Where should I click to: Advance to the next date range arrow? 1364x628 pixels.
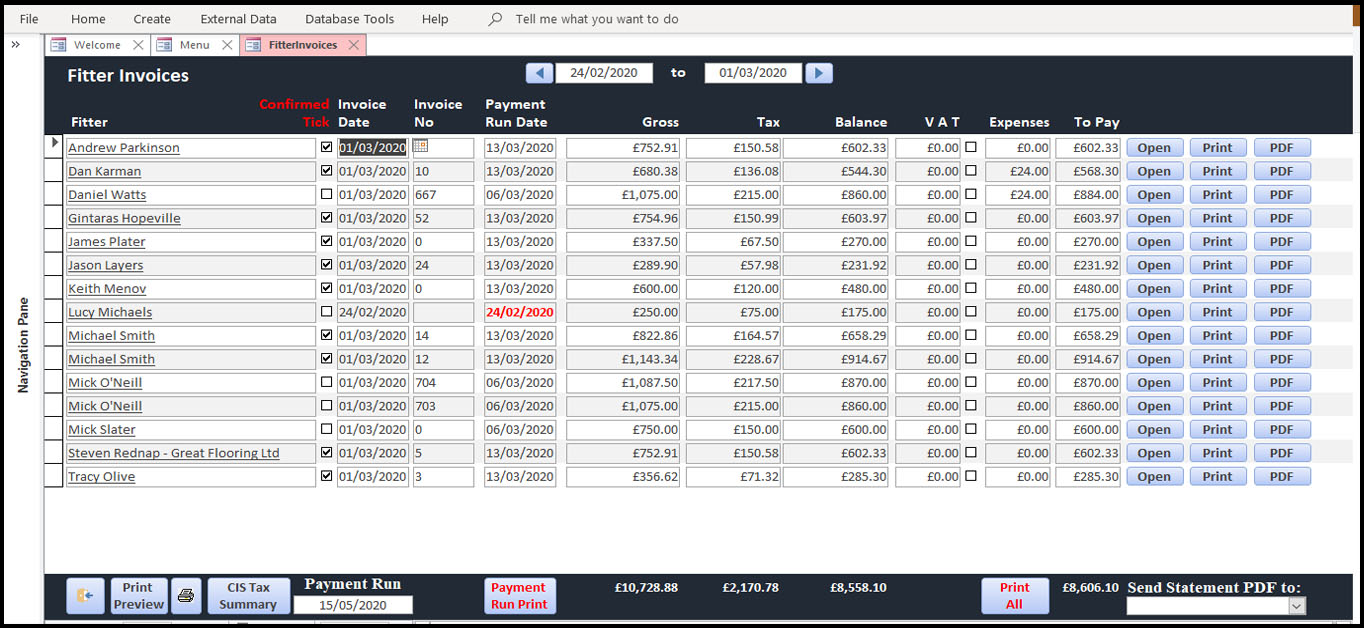pyautogui.click(x=819, y=73)
